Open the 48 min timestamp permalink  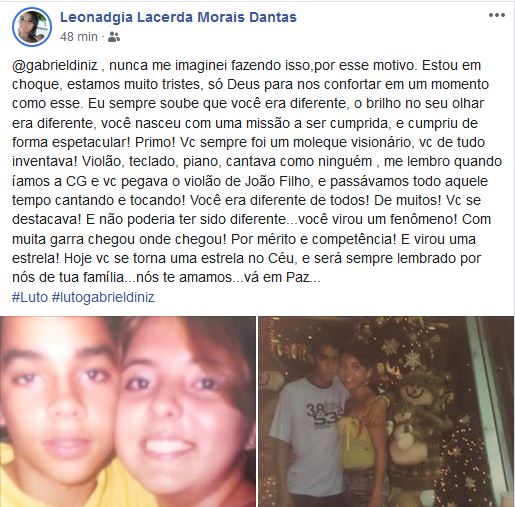pos(79,37)
